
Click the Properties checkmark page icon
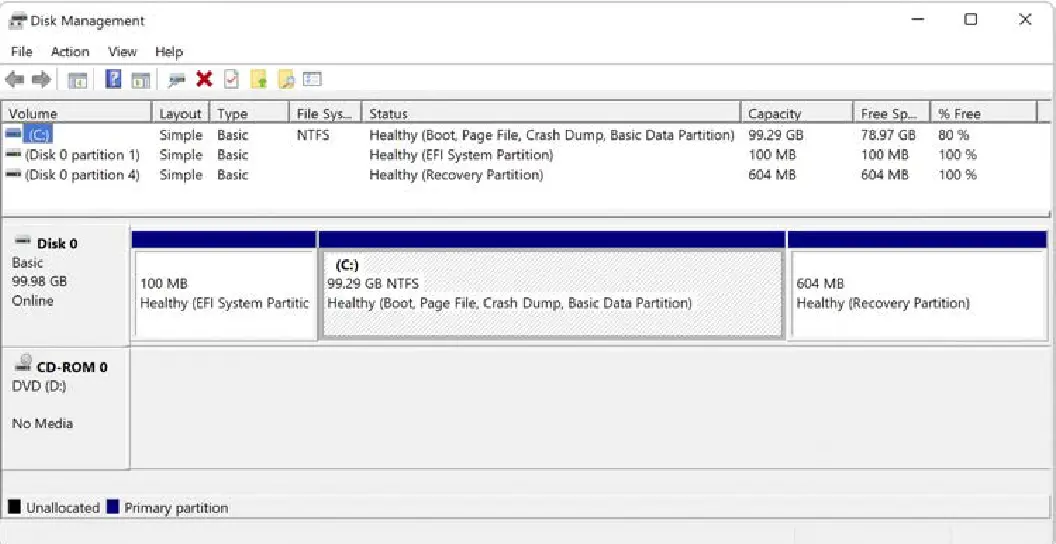click(x=231, y=80)
